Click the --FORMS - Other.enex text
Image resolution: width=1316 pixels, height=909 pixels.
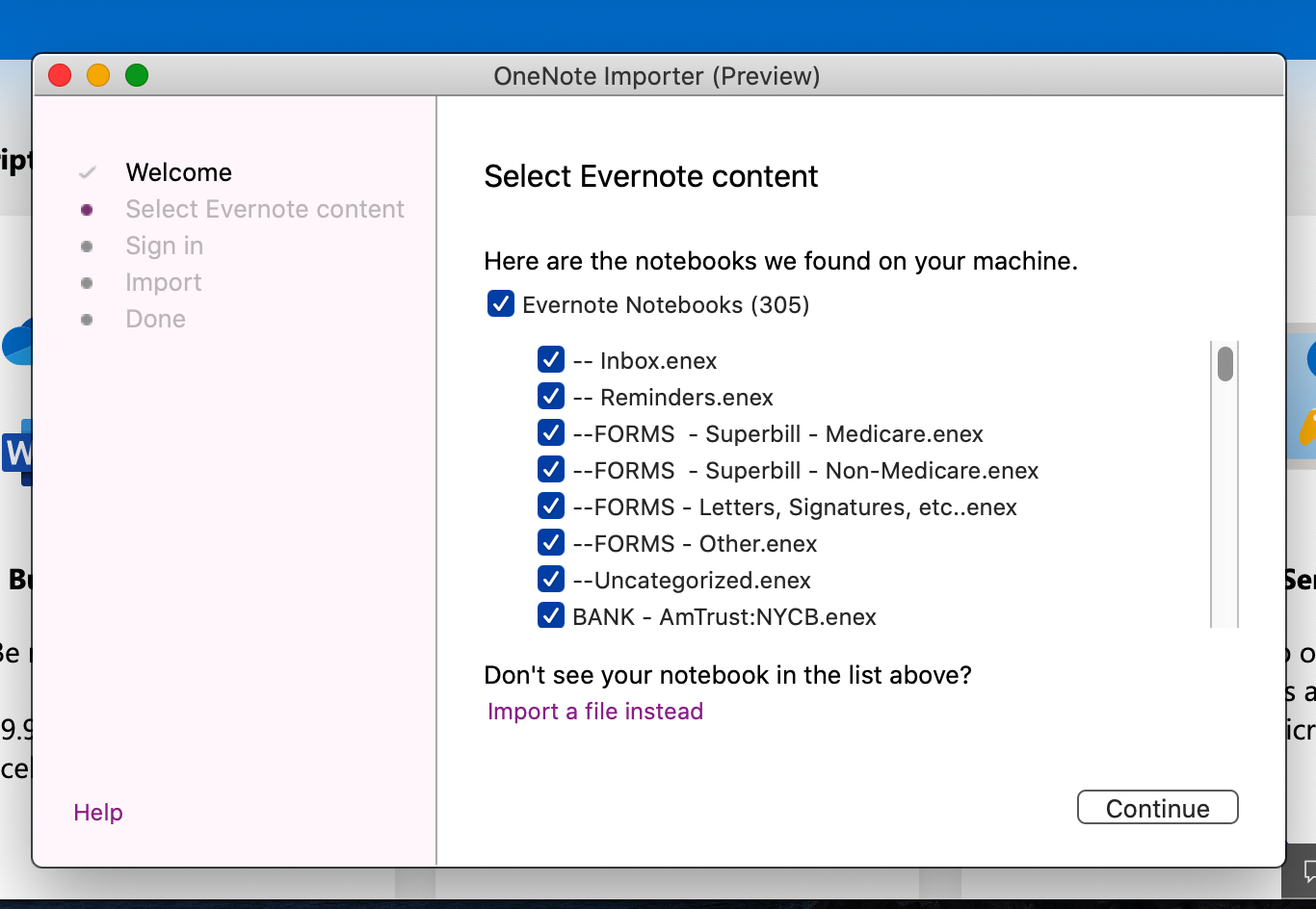(x=695, y=544)
